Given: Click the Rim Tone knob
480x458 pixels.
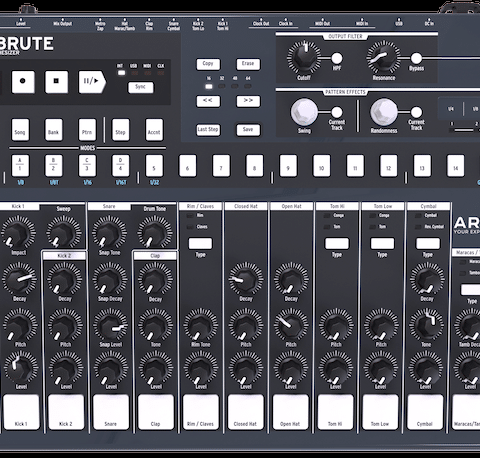Looking at the screenshot, I should pos(201,325).
